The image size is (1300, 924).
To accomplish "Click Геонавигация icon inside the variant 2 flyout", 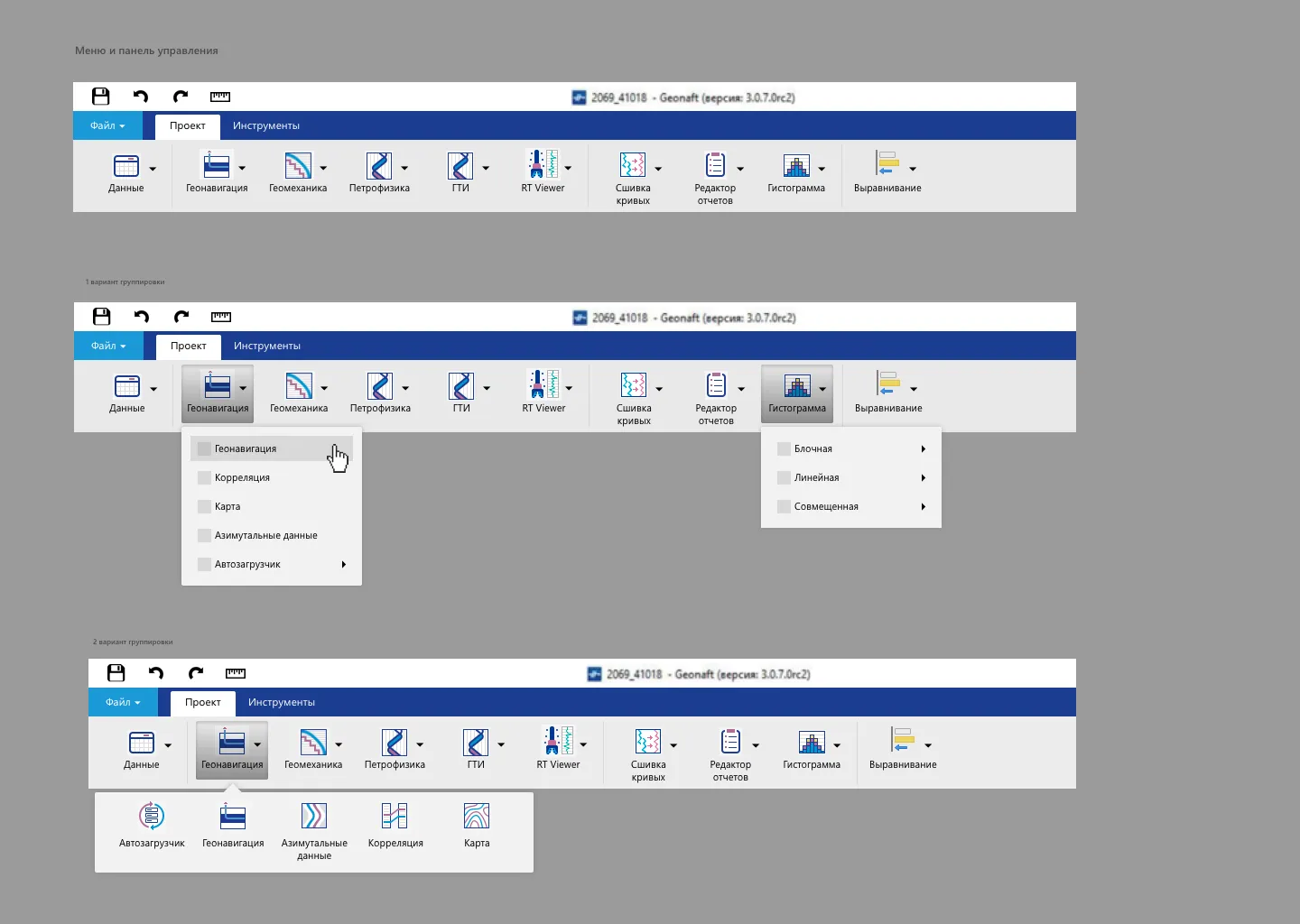I will tap(233, 817).
